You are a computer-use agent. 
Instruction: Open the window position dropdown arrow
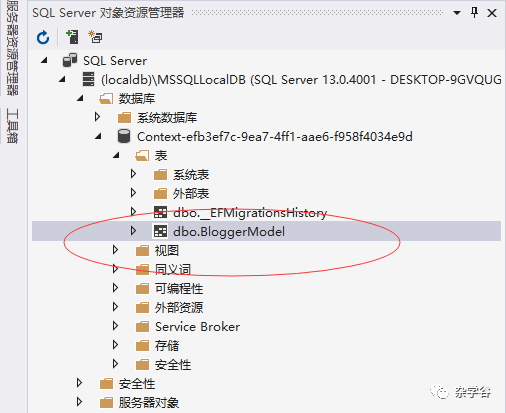457,13
